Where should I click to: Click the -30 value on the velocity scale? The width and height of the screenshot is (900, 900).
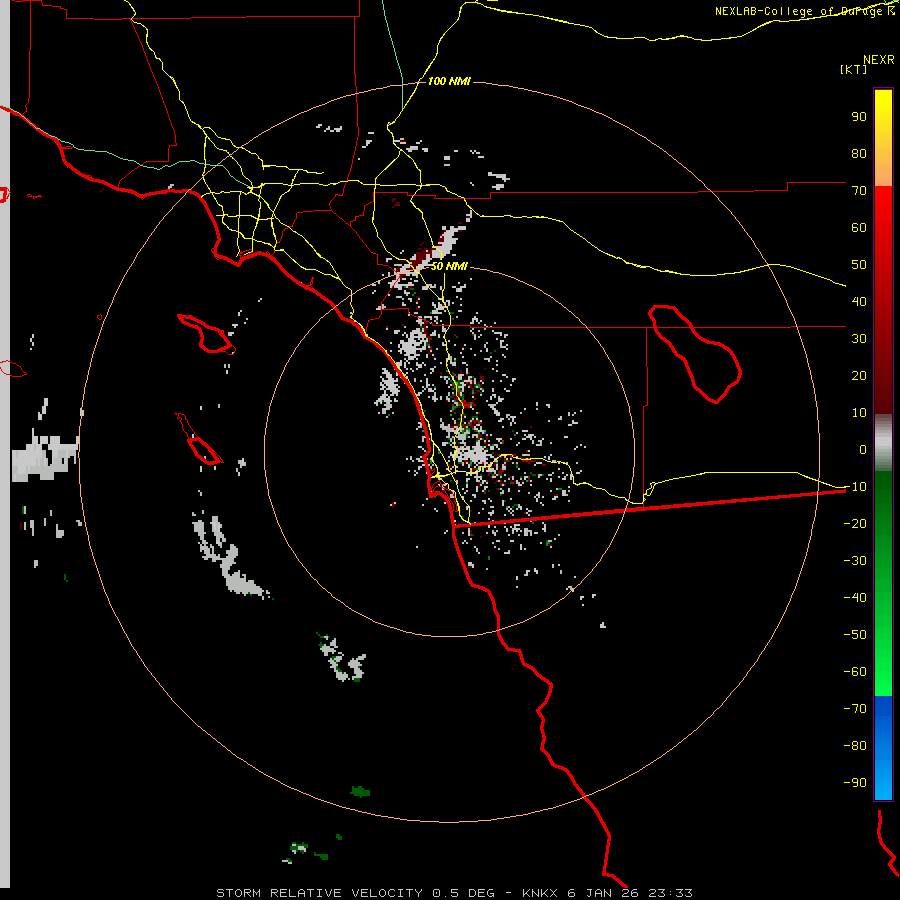(855, 561)
